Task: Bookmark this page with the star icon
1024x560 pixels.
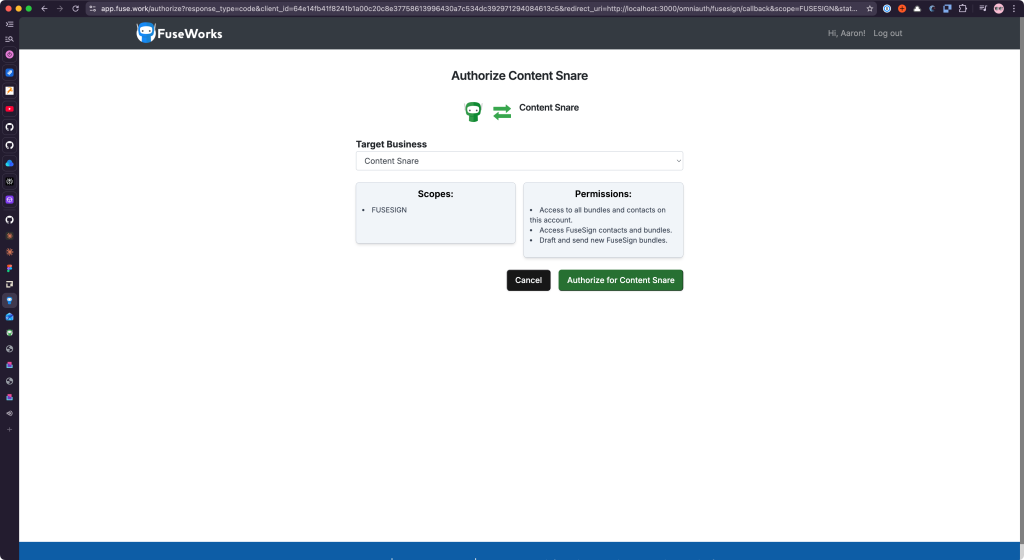Action: [870, 8]
